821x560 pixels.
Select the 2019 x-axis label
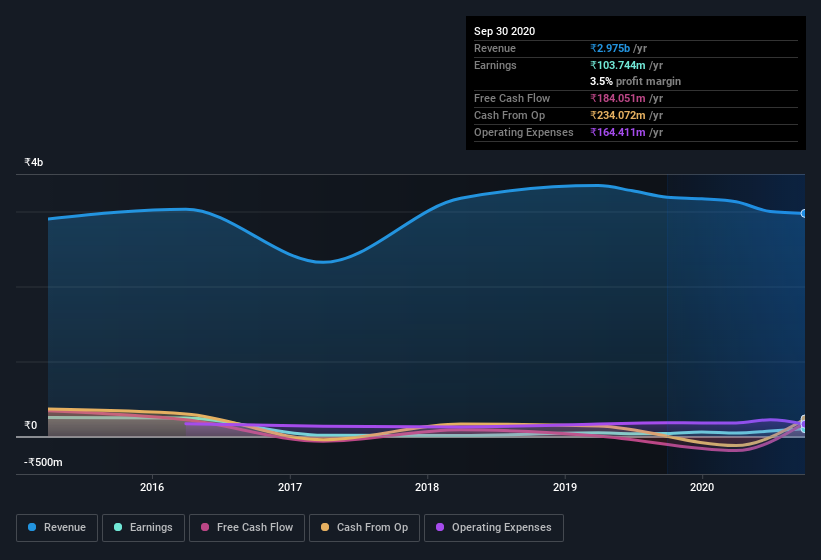pos(564,487)
